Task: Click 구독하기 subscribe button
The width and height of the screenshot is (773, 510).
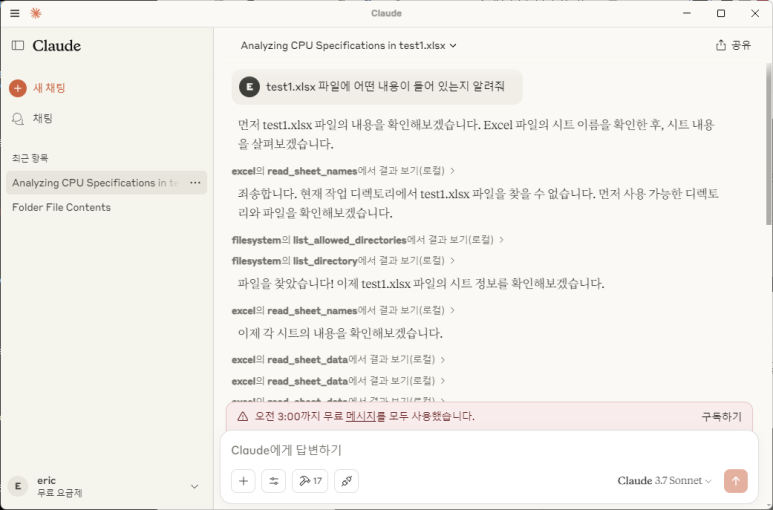Action: [x=721, y=417]
